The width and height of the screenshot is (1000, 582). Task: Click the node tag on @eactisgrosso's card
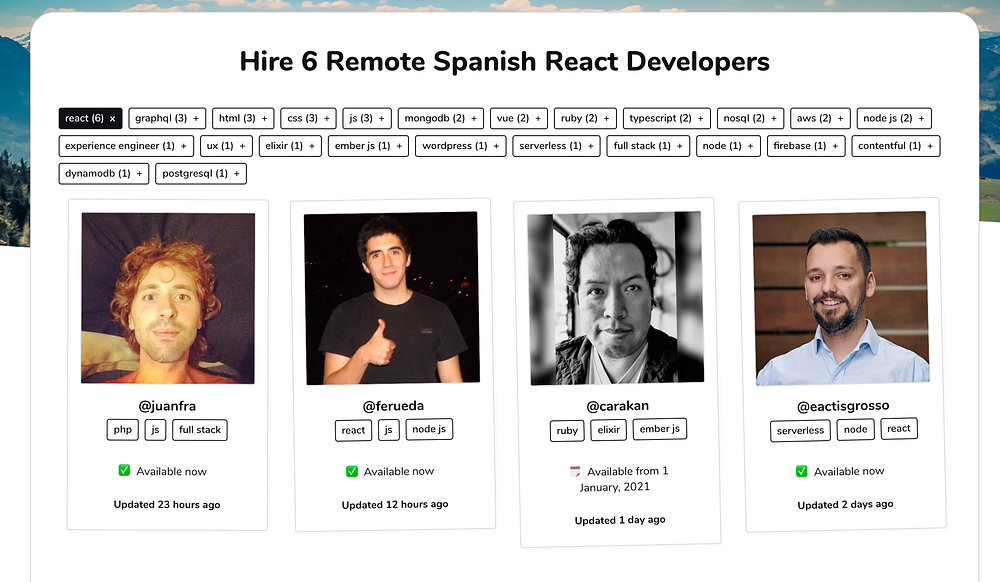click(855, 430)
